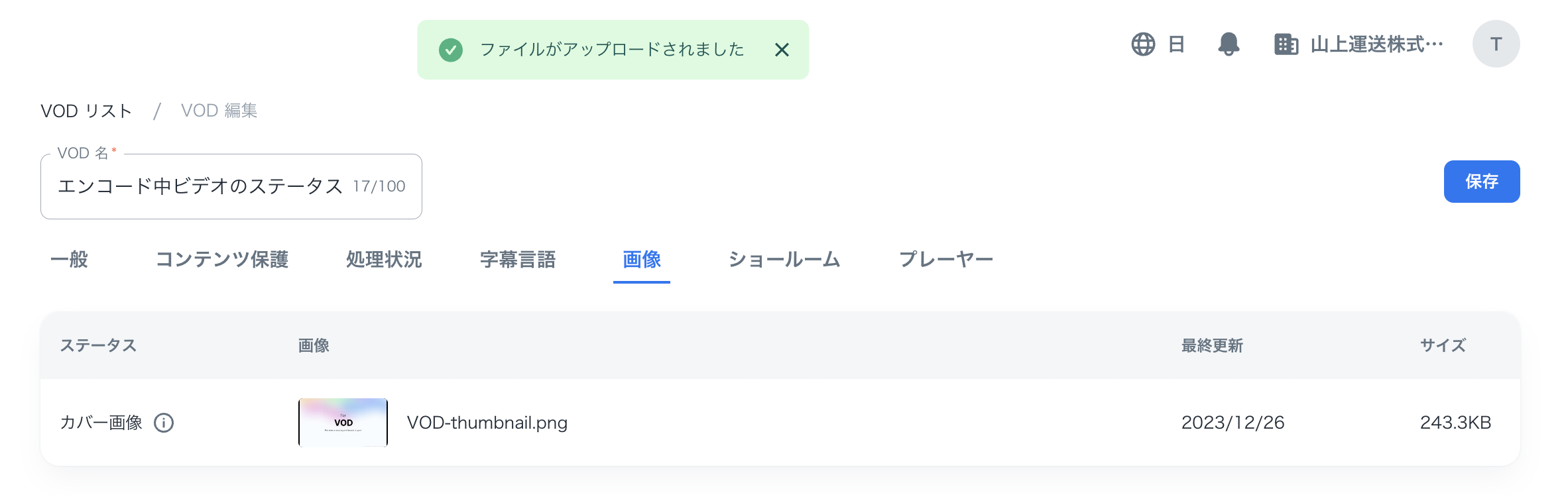The width and height of the screenshot is (1568, 495).
Task: Open the T user avatar menu
Action: (1495, 44)
